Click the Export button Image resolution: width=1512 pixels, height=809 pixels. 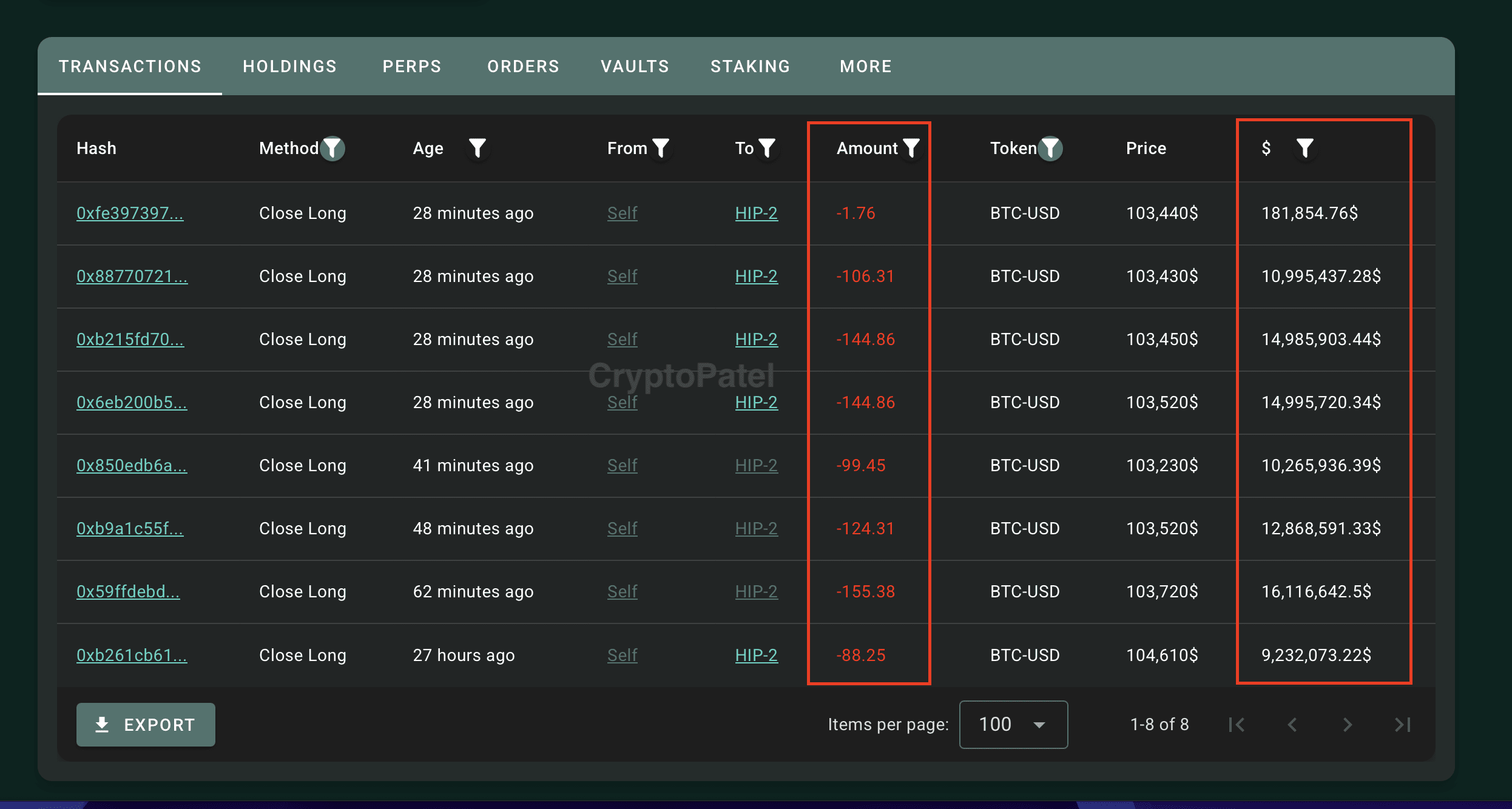point(146,724)
